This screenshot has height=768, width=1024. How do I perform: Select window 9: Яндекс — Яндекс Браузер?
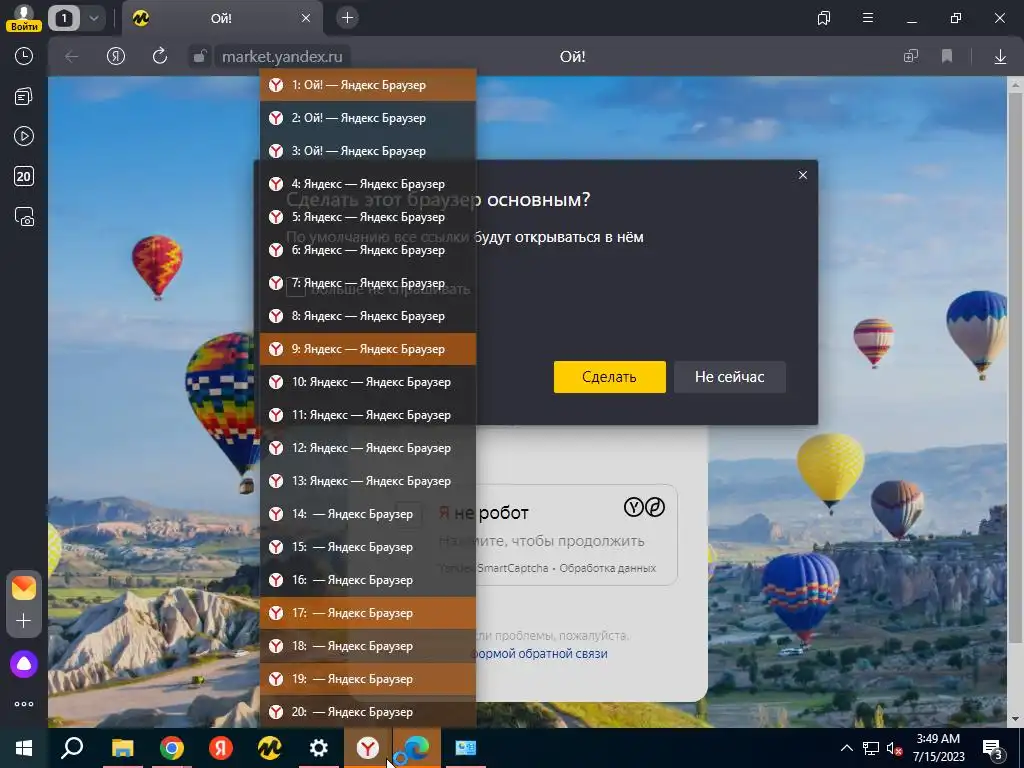368,349
